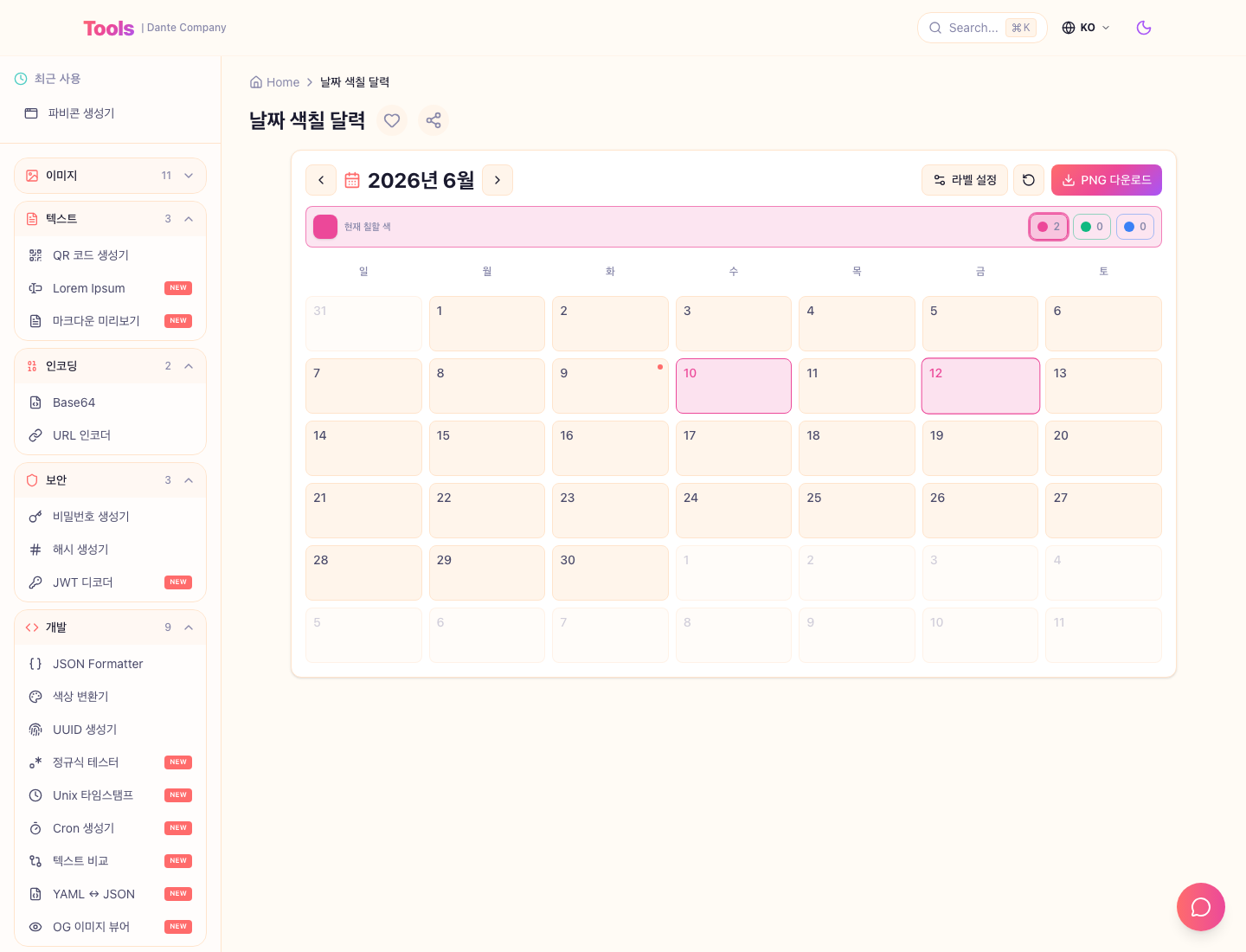This screenshot has width=1246, height=952.
Task: Click the URL 인코더 link icon
Action: (x=35, y=435)
